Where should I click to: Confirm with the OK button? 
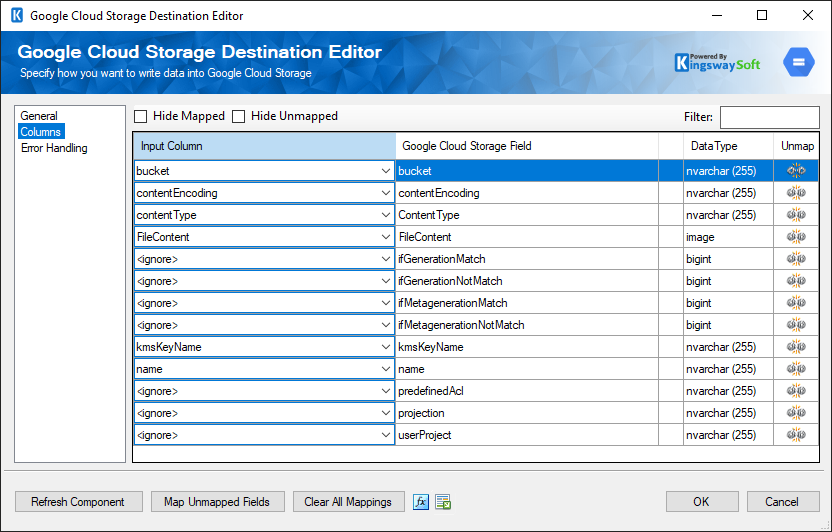coord(702,502)
